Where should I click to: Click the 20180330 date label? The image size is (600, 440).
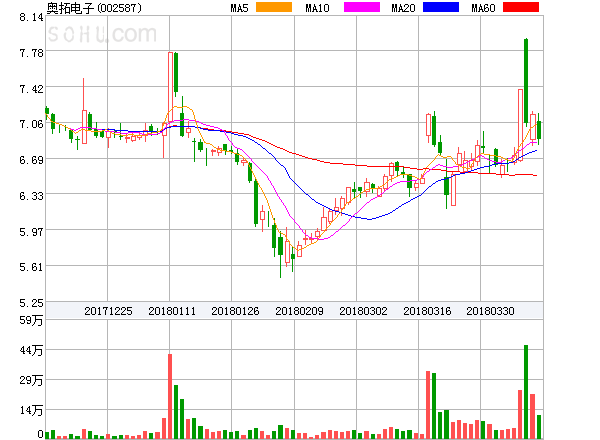(490, 311)
